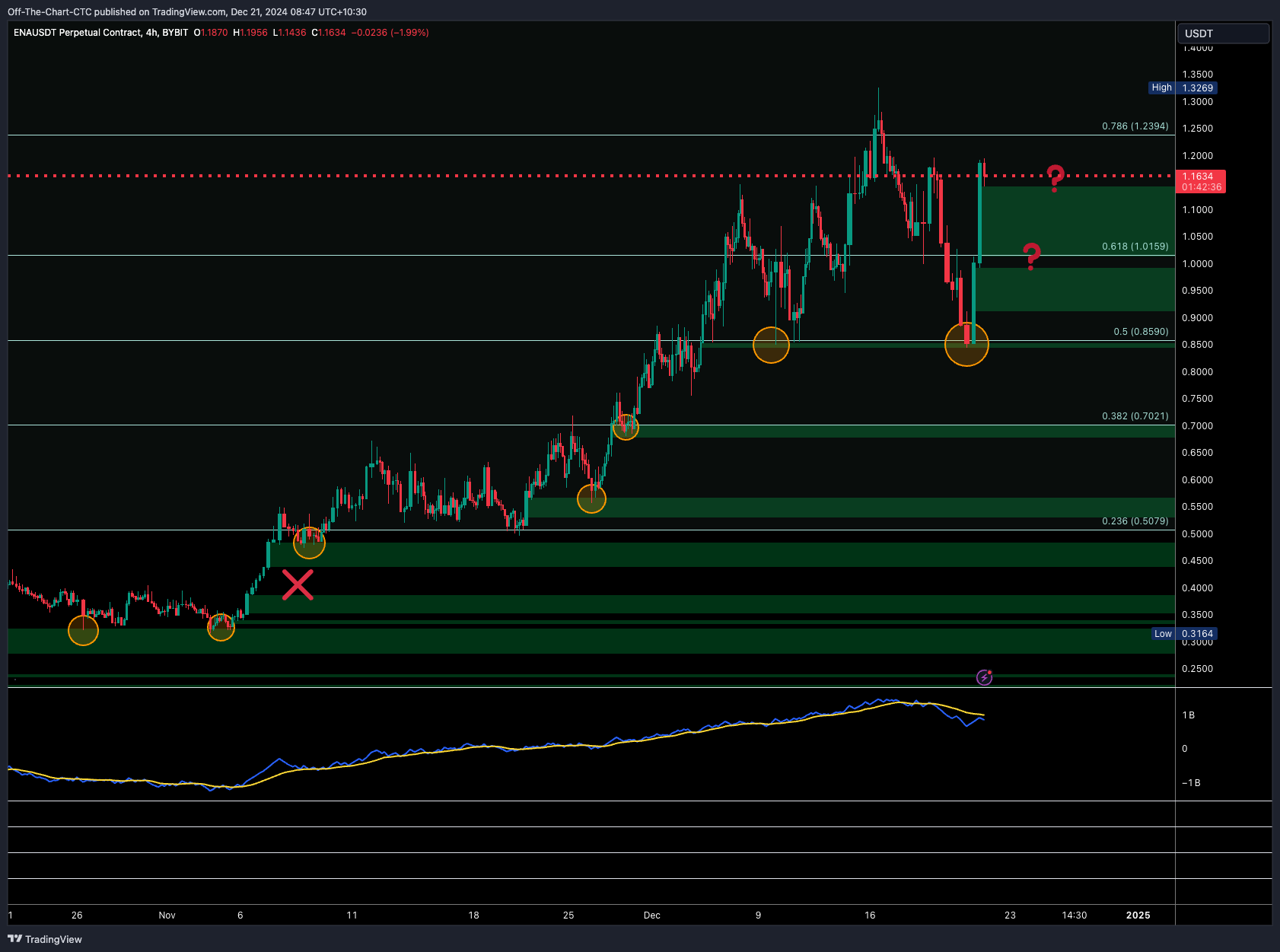Click the close value C1.1634 in header
The image size is (1280, 952).
[x=329, y=33]
